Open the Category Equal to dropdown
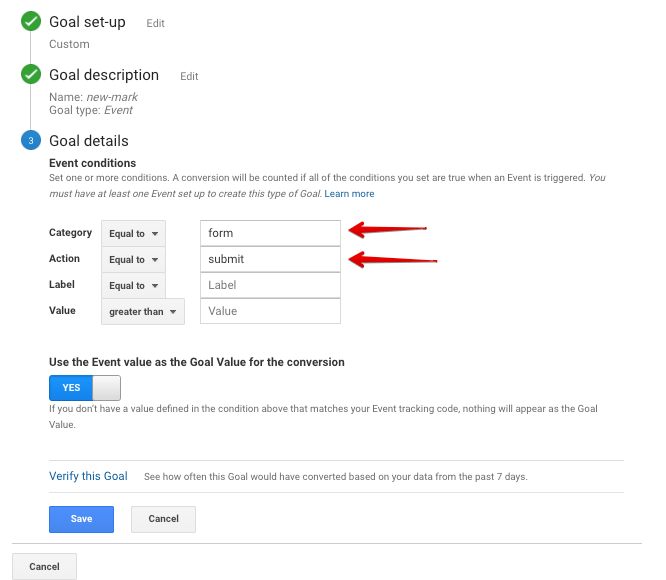Image resolution: width=666 pixels, height=580 pixels. (133, 234)
